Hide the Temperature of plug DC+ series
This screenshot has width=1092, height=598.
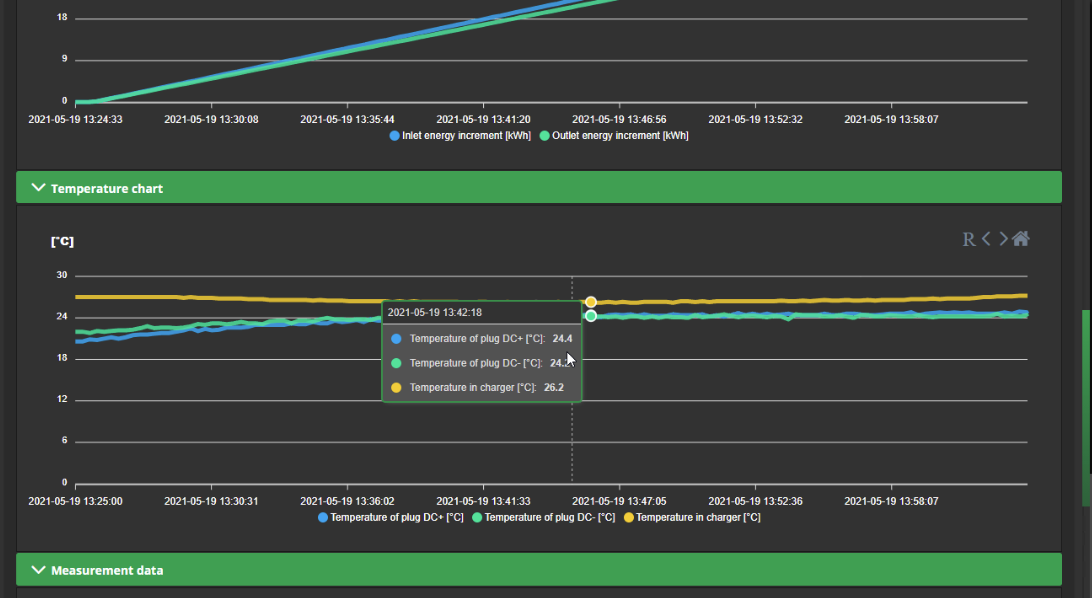(390, 518)
